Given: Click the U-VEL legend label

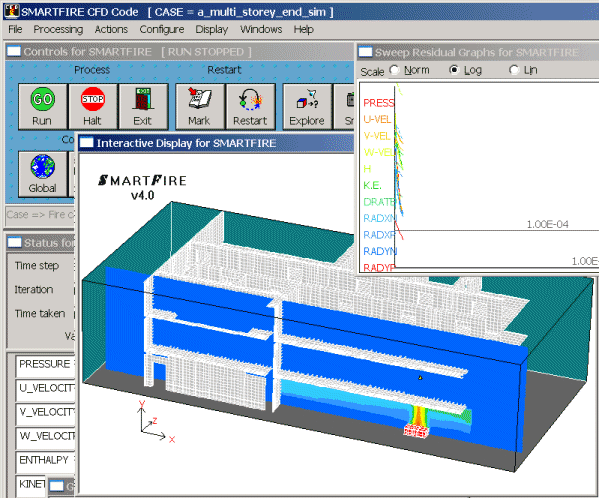Looking at the screenshot, I should 377,120.
